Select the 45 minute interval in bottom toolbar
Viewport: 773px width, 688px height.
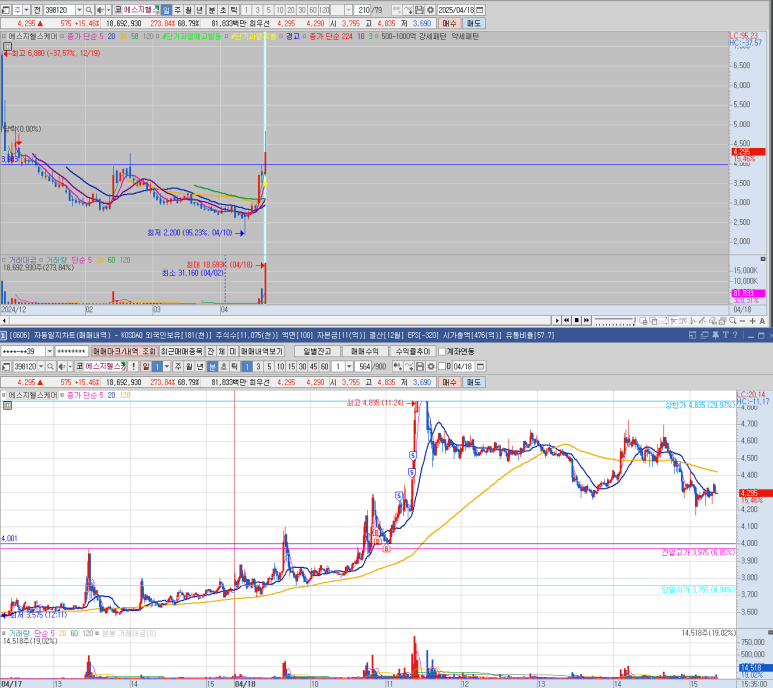314,367
